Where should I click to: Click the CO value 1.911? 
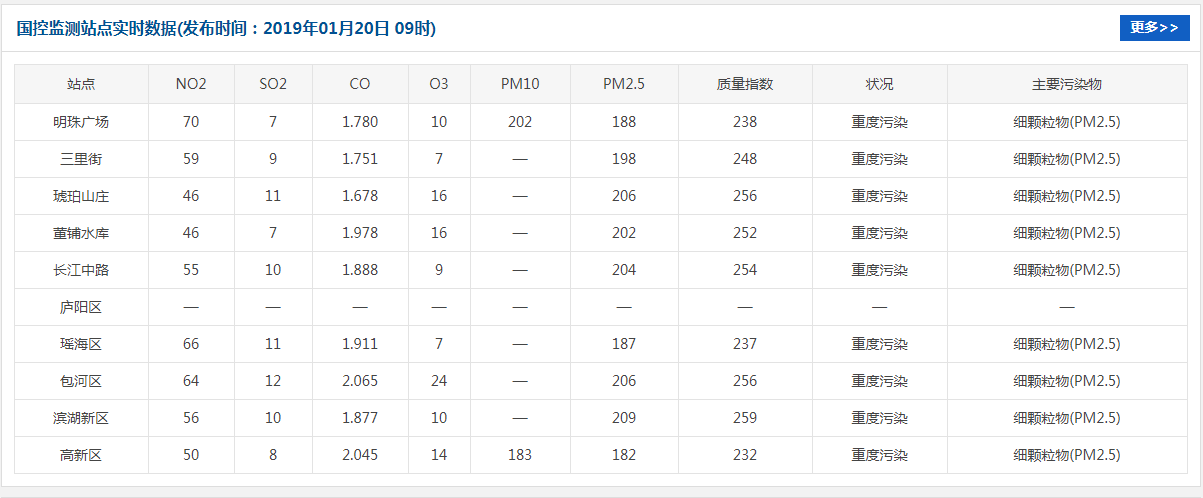pyautogui.click(x=360, y=344)
